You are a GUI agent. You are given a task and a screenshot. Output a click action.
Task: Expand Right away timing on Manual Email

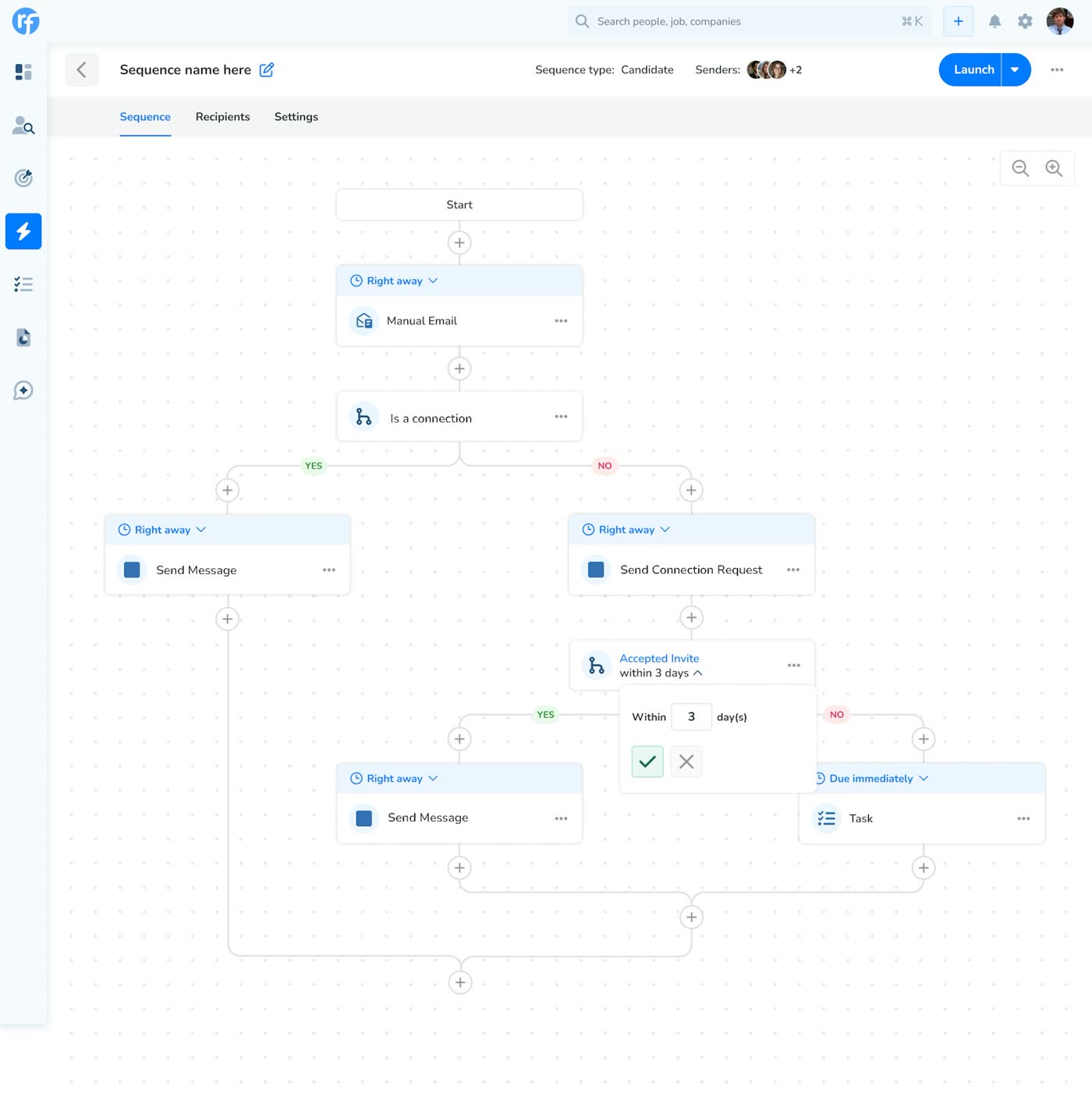coord(394,281)
